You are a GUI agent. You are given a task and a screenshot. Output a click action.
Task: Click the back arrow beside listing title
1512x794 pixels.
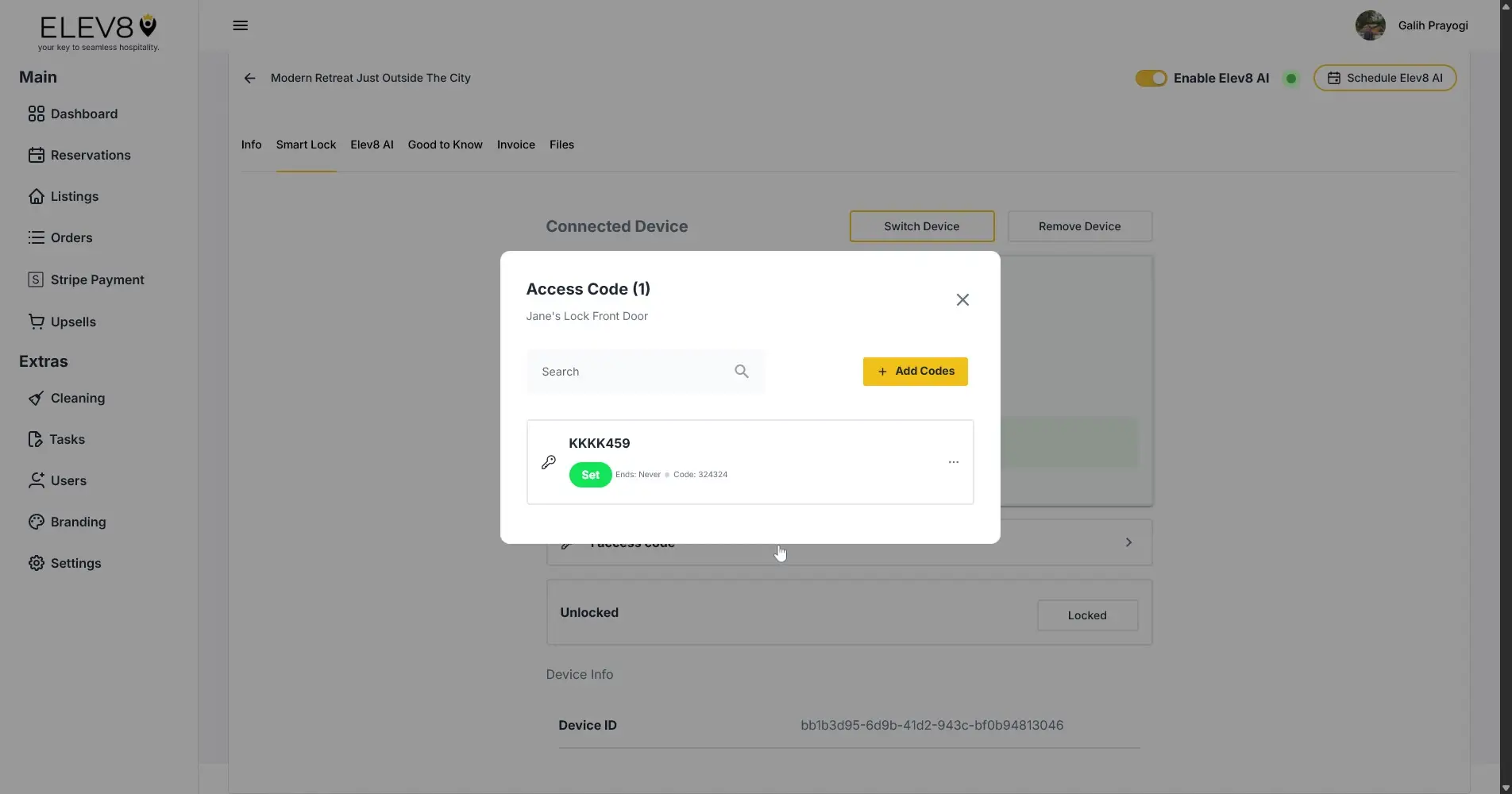point(249,78)
